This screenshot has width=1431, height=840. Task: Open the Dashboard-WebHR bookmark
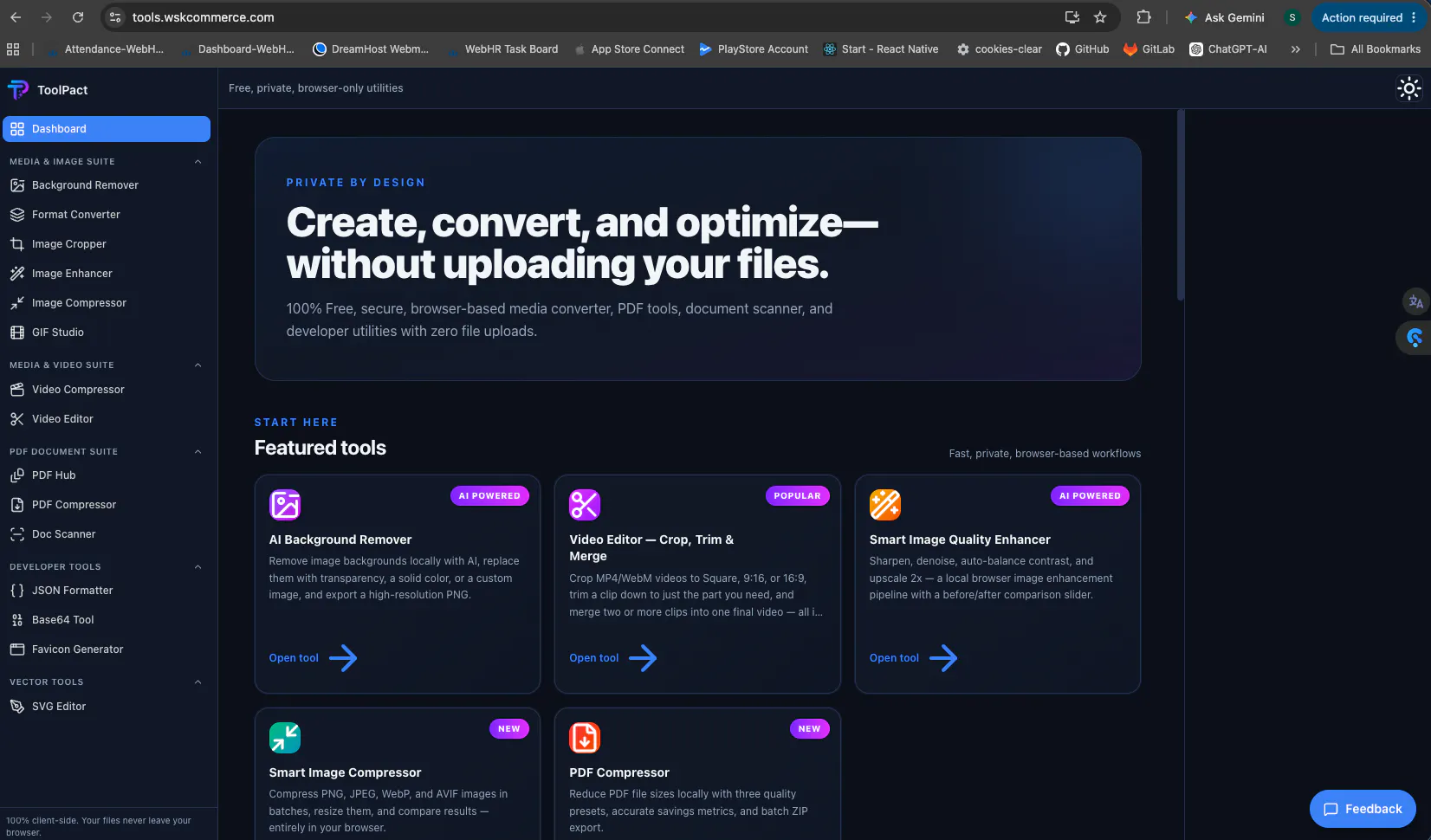[237, 49]
